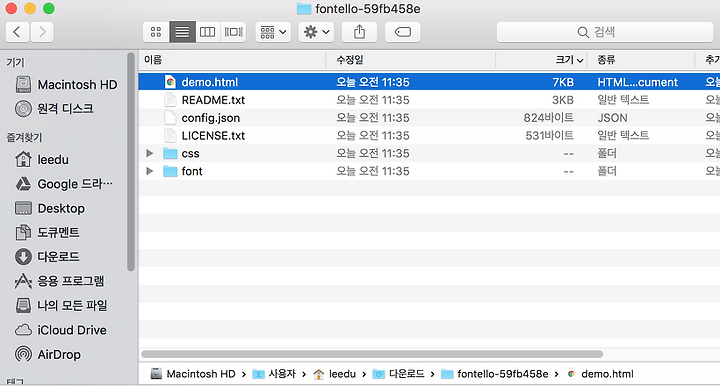Open the gear action menu
Screen dimensions: 720x386
316,32
